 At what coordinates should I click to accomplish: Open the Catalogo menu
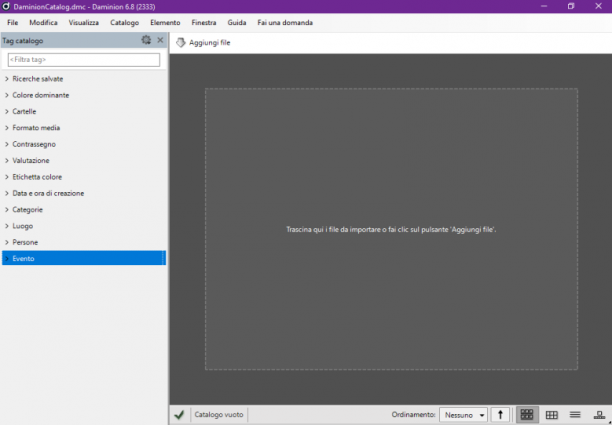pos(125,23)
